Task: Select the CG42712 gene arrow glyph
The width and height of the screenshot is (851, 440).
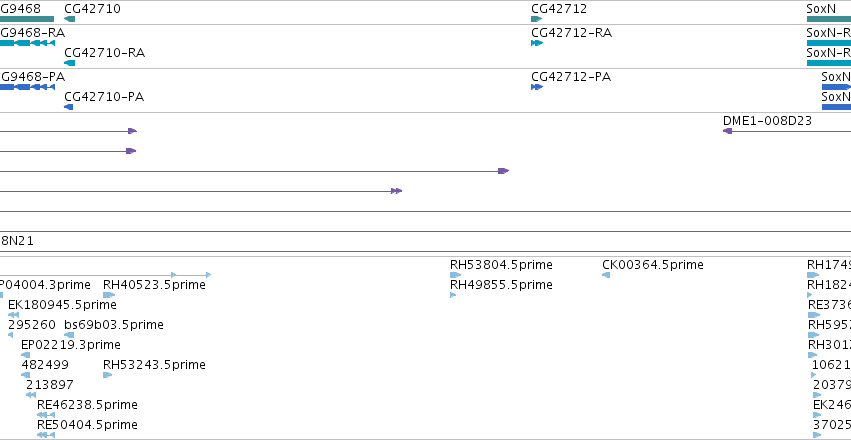Action: point(537,19)
